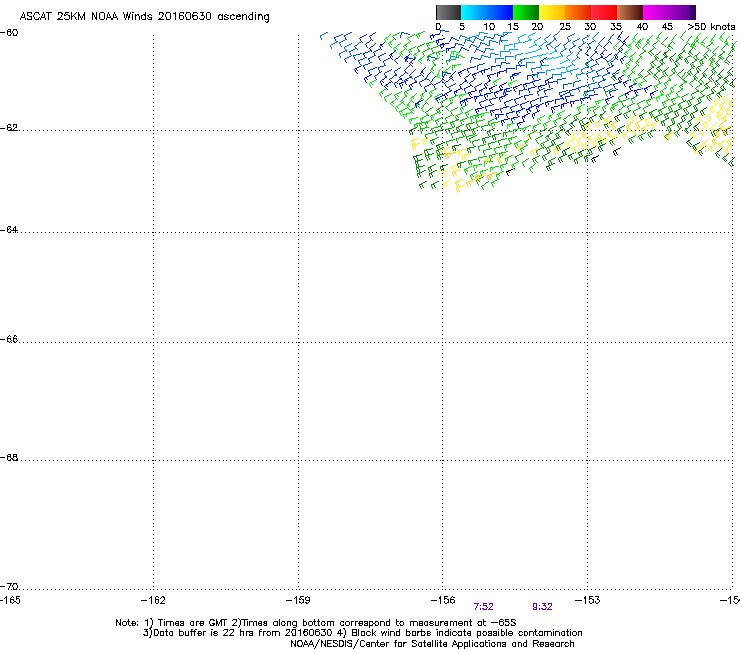Click the -66 latitude axis label
The height and width of the screenshot is (650, 740).
(9, 340)
